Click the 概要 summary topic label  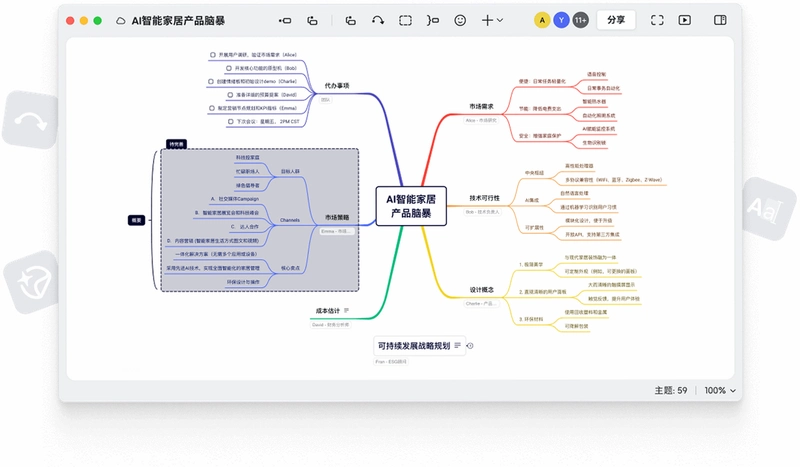[x=136, y=220]
